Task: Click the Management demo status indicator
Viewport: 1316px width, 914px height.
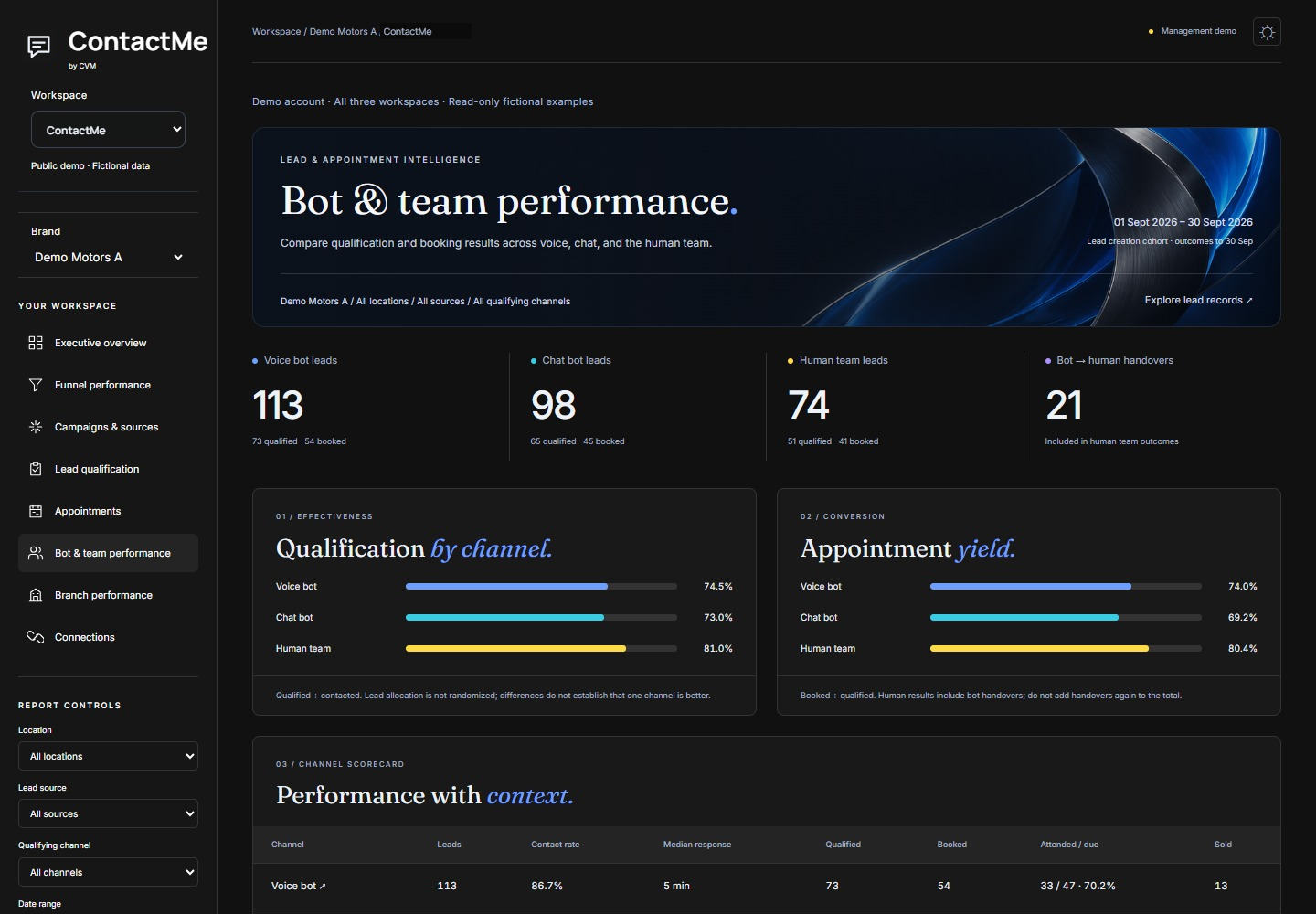Action: tap(1192, 31)
